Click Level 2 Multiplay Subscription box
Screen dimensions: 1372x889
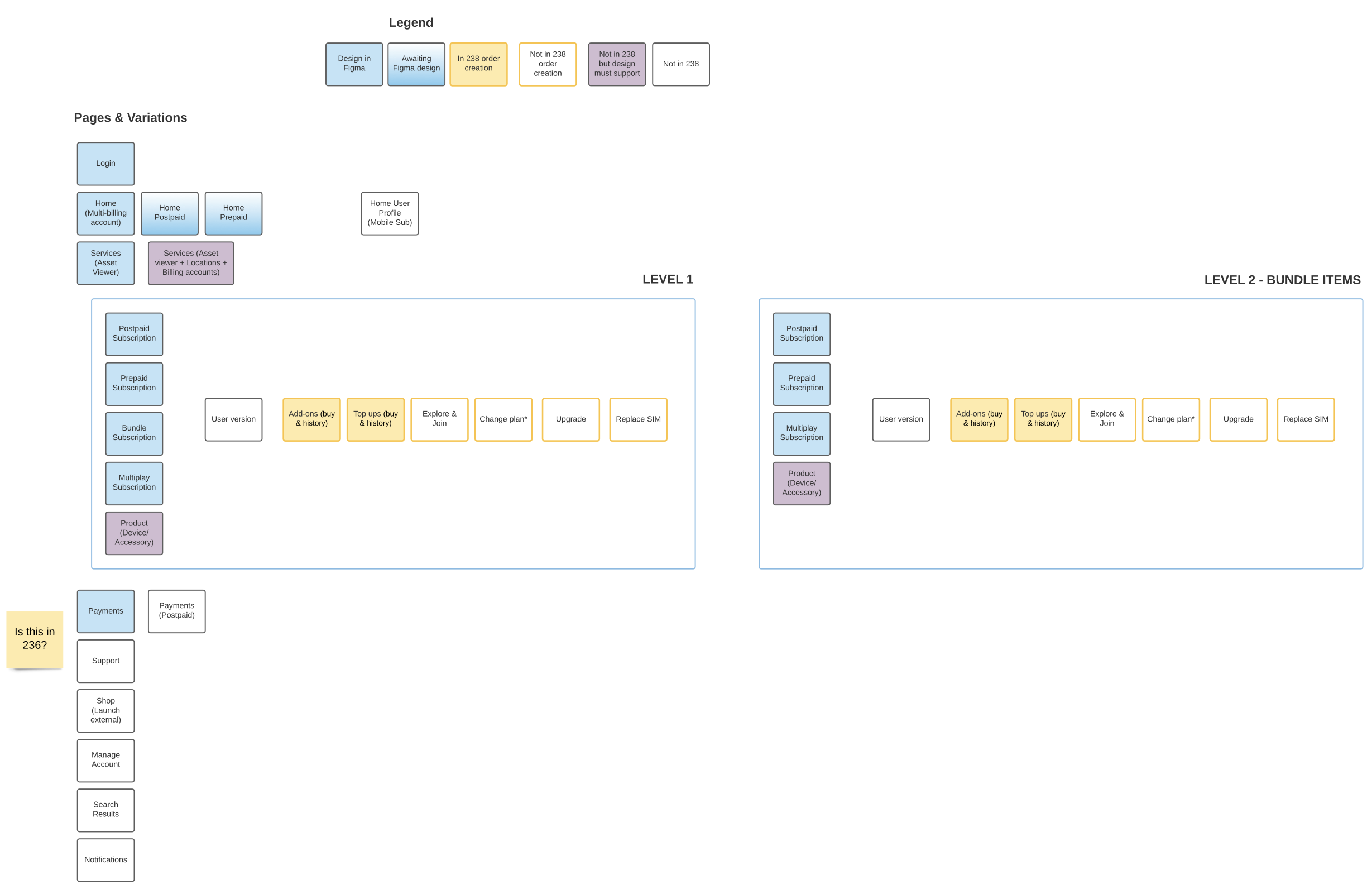802,433
